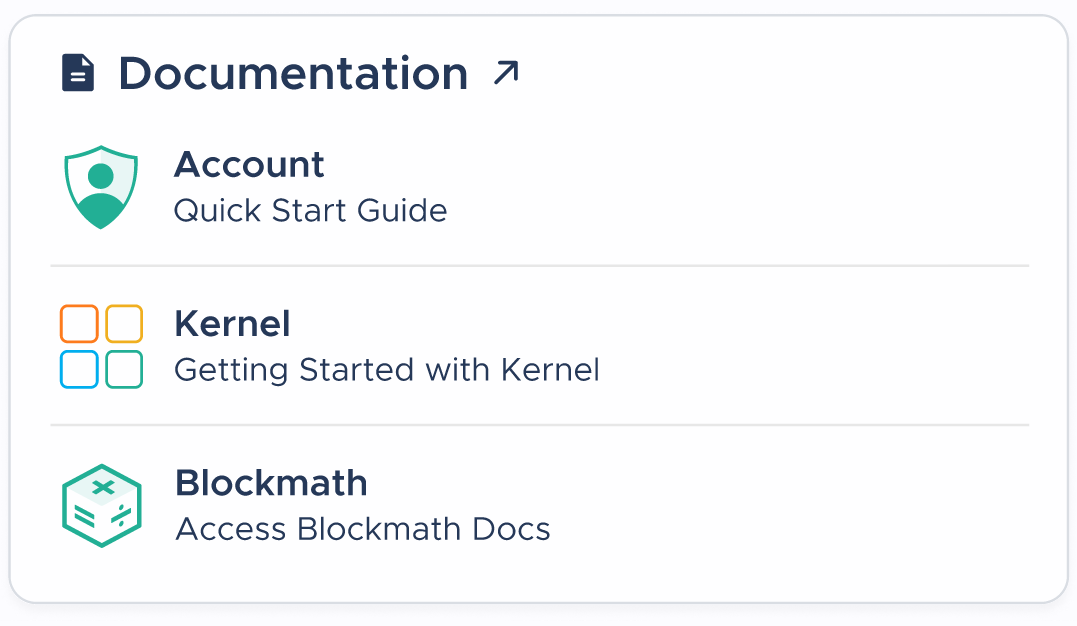Screen dimensions: 1077x626
Task: Click the yellow square in Kernel icon
Action: tap(124, 324)
